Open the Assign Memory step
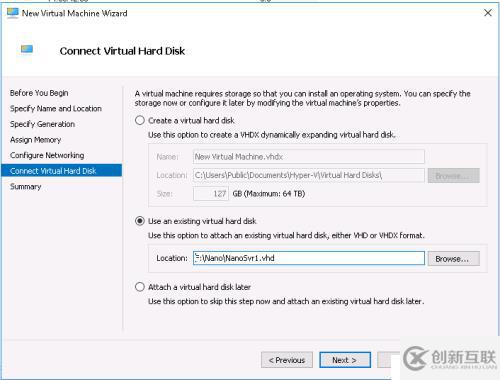 point(35,140)
